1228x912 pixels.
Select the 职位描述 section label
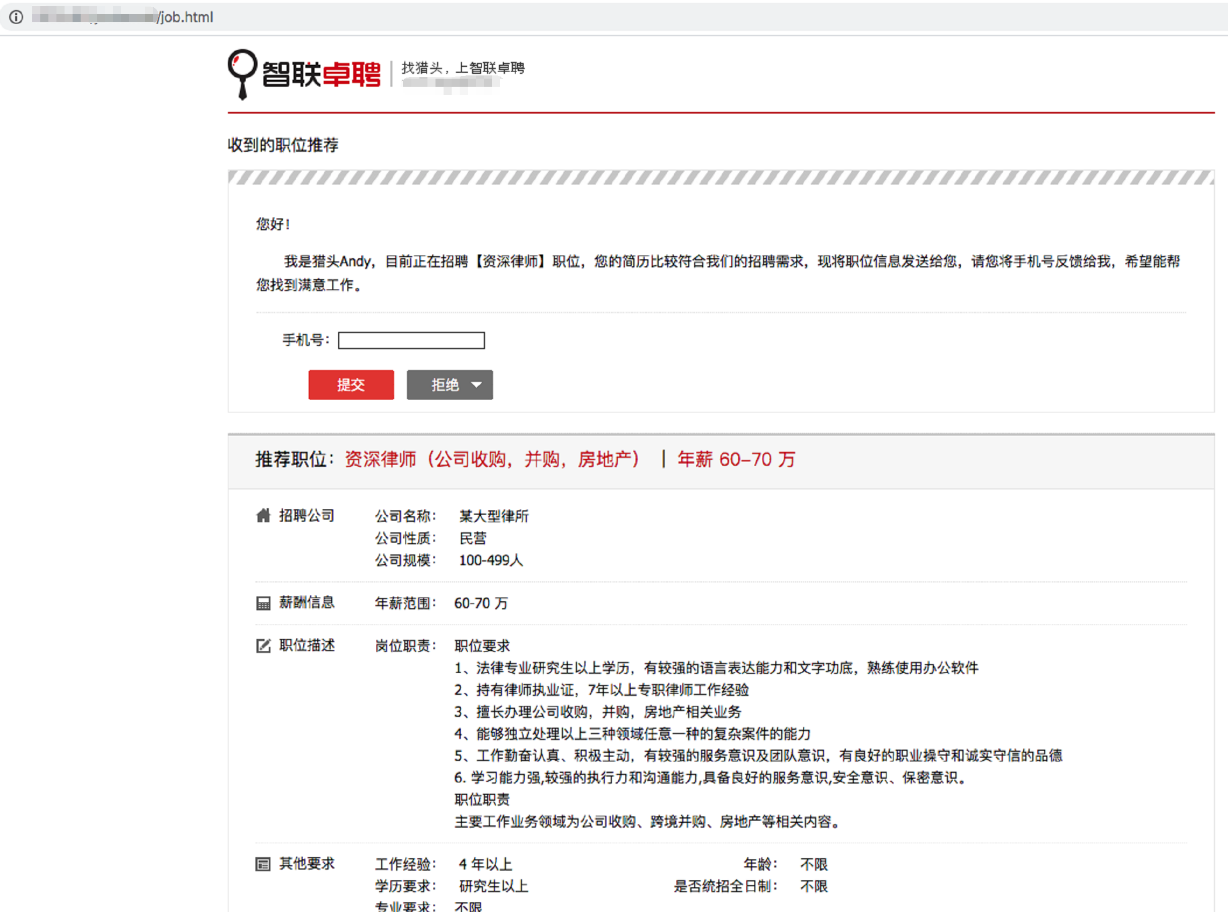click(307, 646)
